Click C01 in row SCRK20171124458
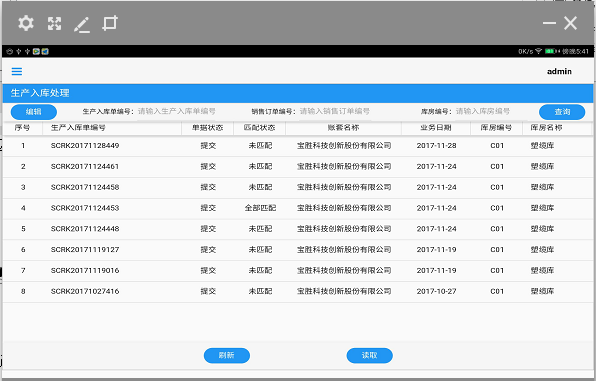The width and height of the screenshot is (596, 381). coord(497,187)
